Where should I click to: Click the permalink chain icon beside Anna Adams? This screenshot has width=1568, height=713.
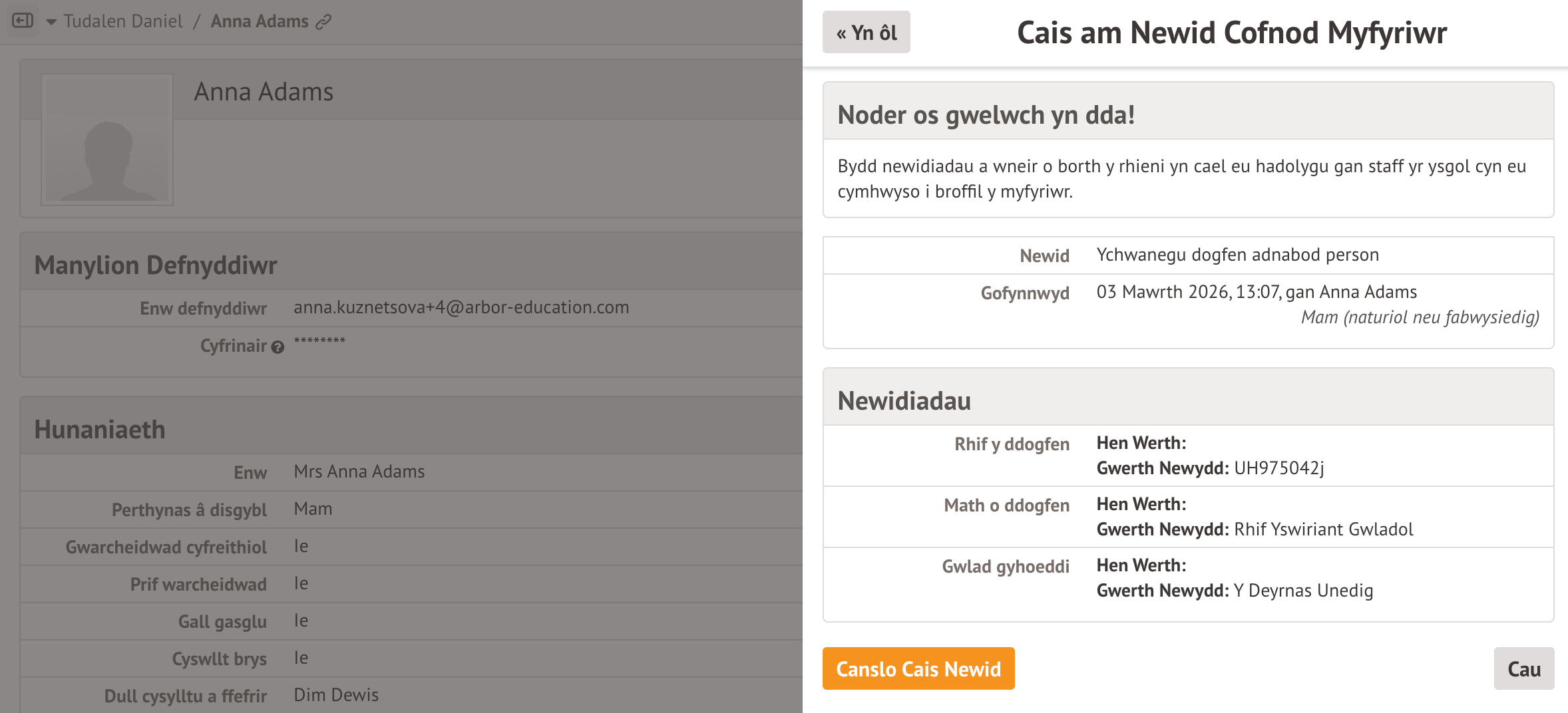323,22
